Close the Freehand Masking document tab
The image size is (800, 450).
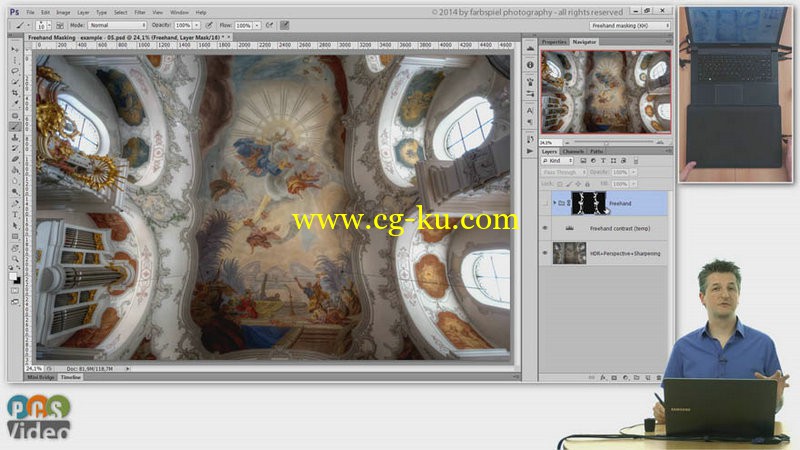pyautogui.click(x=229, y=37)
